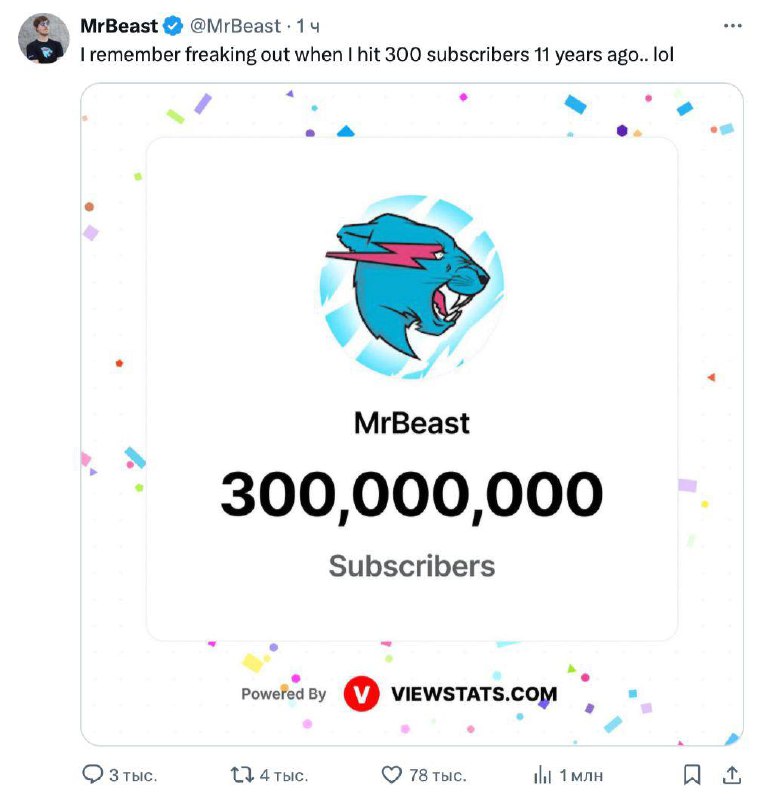Click the 4 тыс. retweet count
The image size is (764, 800).
(x=283, y=775)
